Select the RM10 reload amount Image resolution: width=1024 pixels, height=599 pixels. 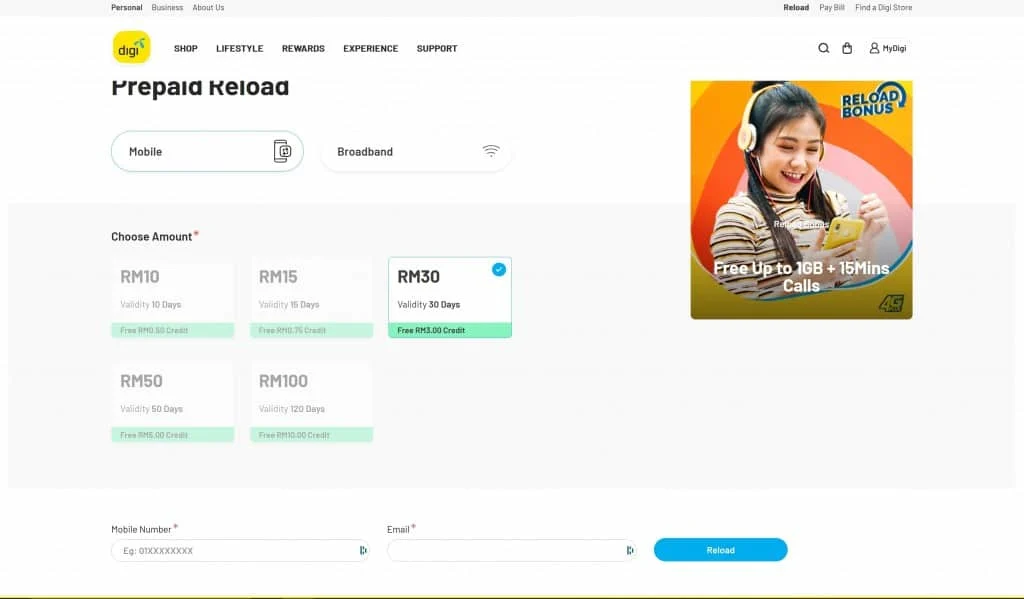tap(172, 297)
